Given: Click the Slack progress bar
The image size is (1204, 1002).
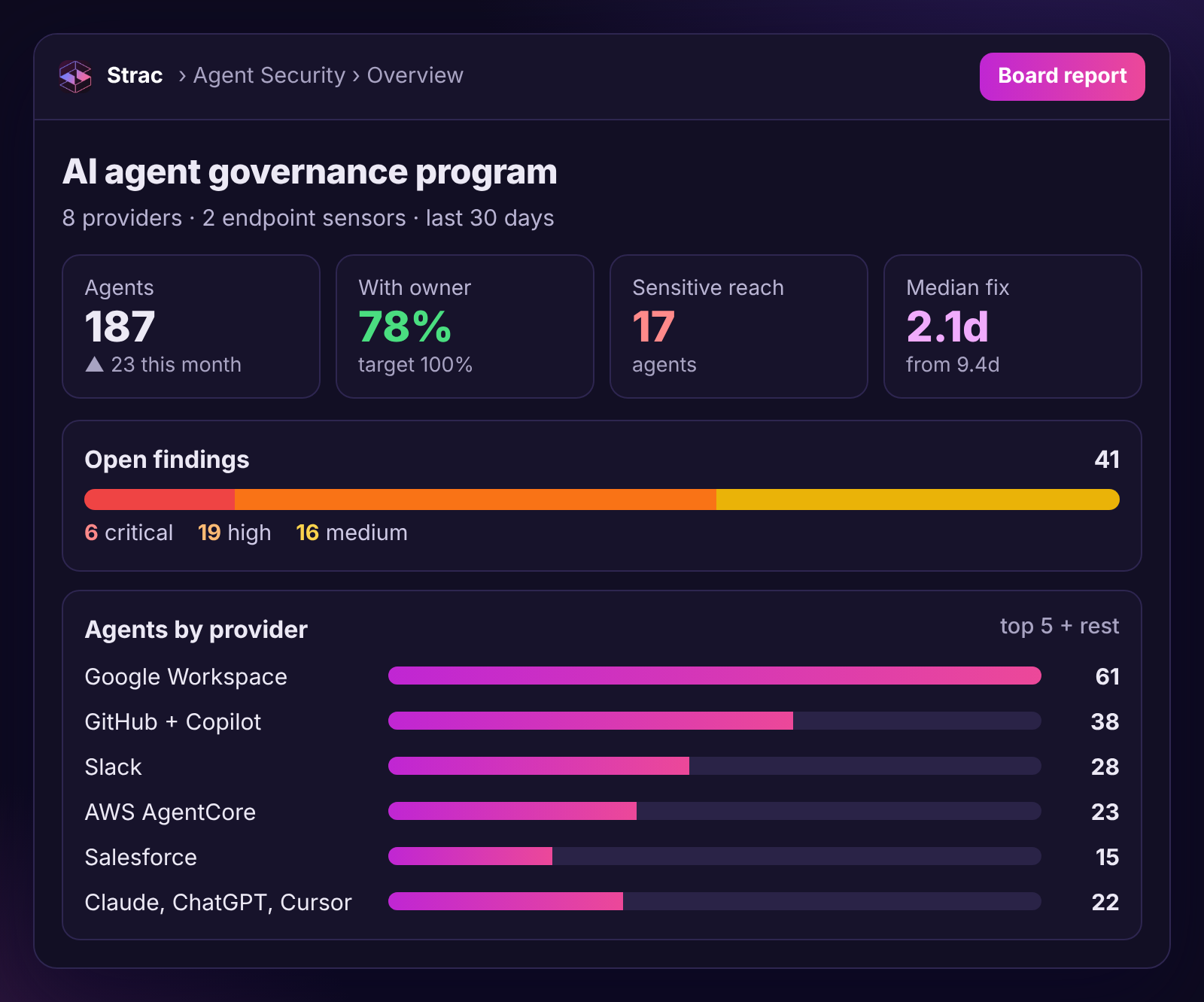Looking at the screenshot, I should point(715,766).
